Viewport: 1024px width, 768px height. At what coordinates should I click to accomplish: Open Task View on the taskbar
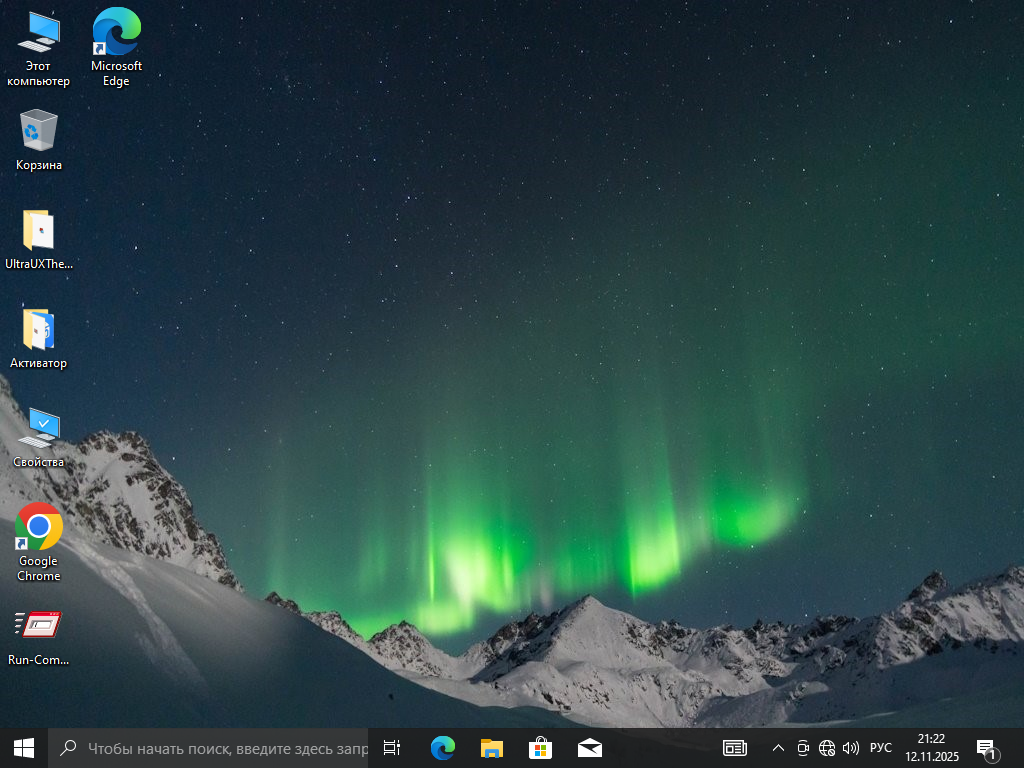pyautogui.click(x=392, y=747)
